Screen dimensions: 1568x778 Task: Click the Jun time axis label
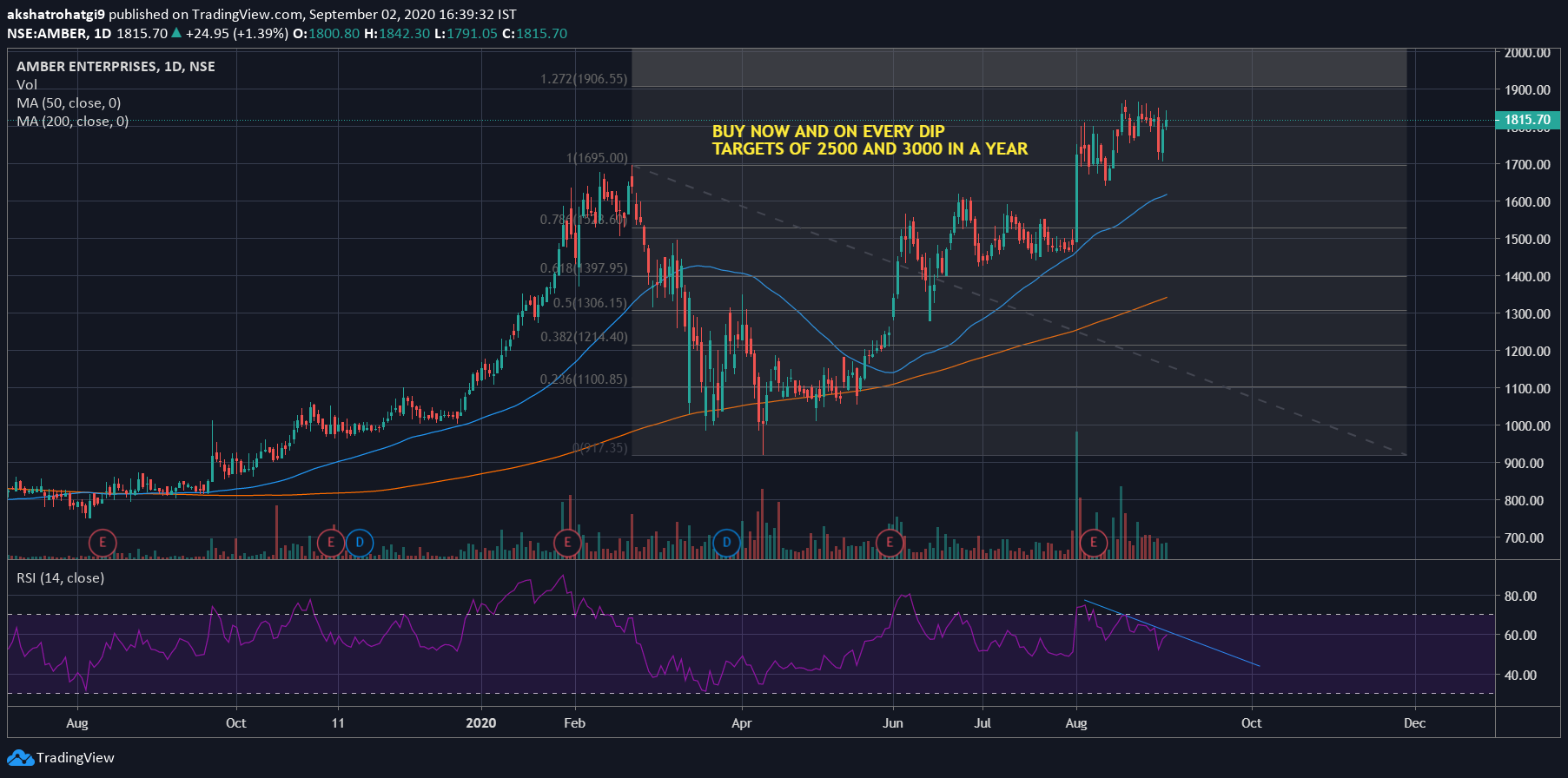click(x=892, y=722)
